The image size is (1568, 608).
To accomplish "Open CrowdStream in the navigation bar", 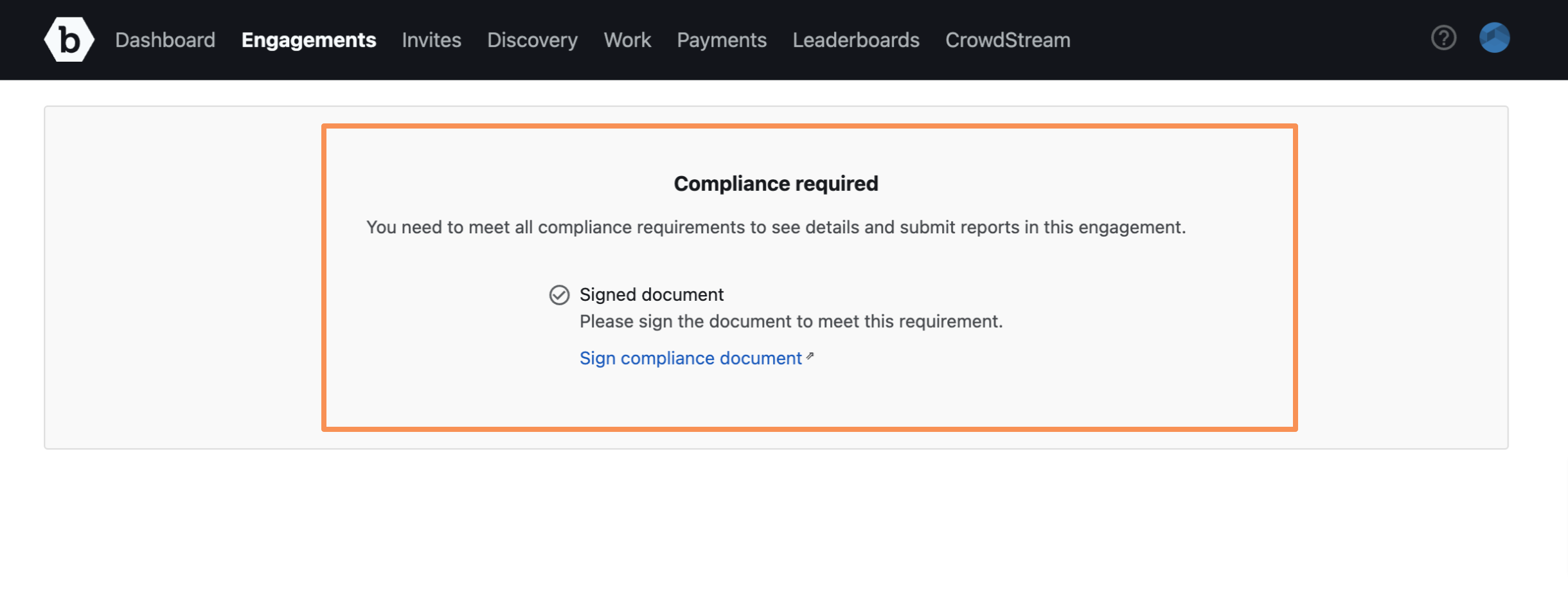I will tap(1008, 40).
